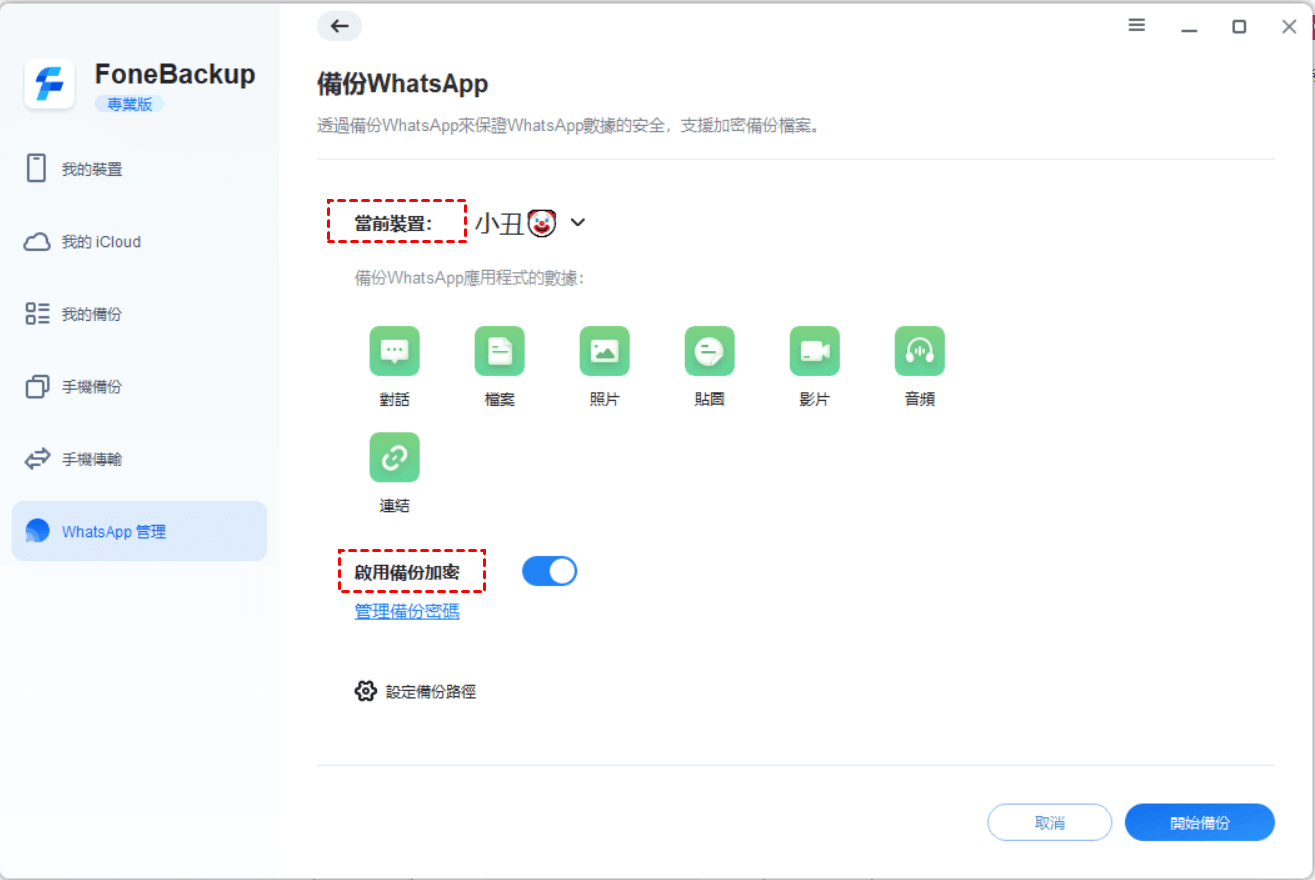Select the 貼圖 stickers icon
Viewport: 1315px width, 880px height.
[x=710, y=351]
